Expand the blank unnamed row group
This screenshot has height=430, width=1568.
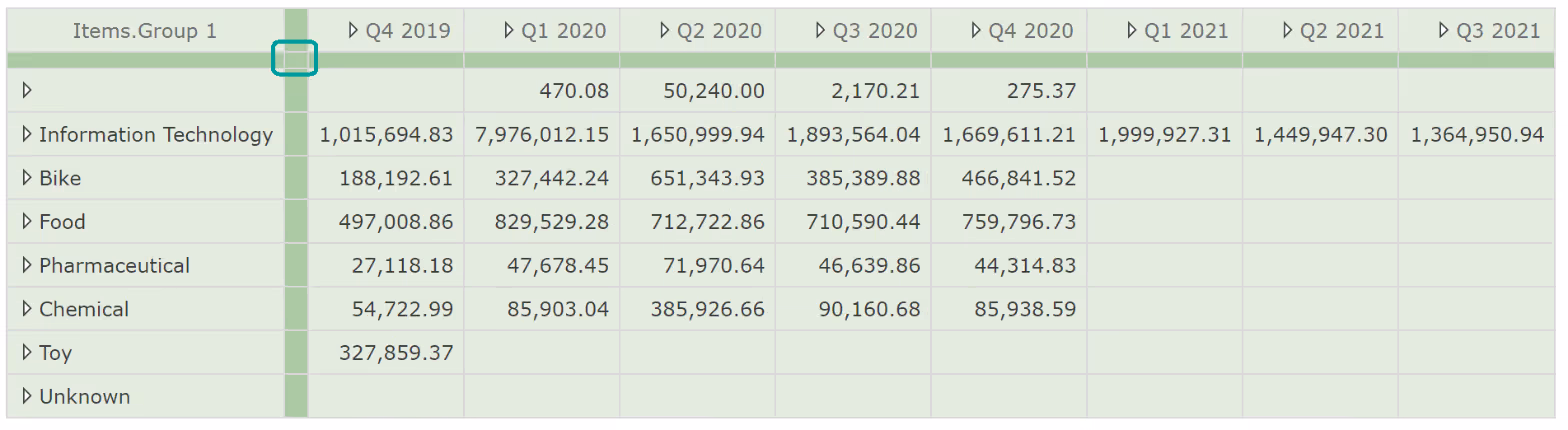[x=27, y=91]
